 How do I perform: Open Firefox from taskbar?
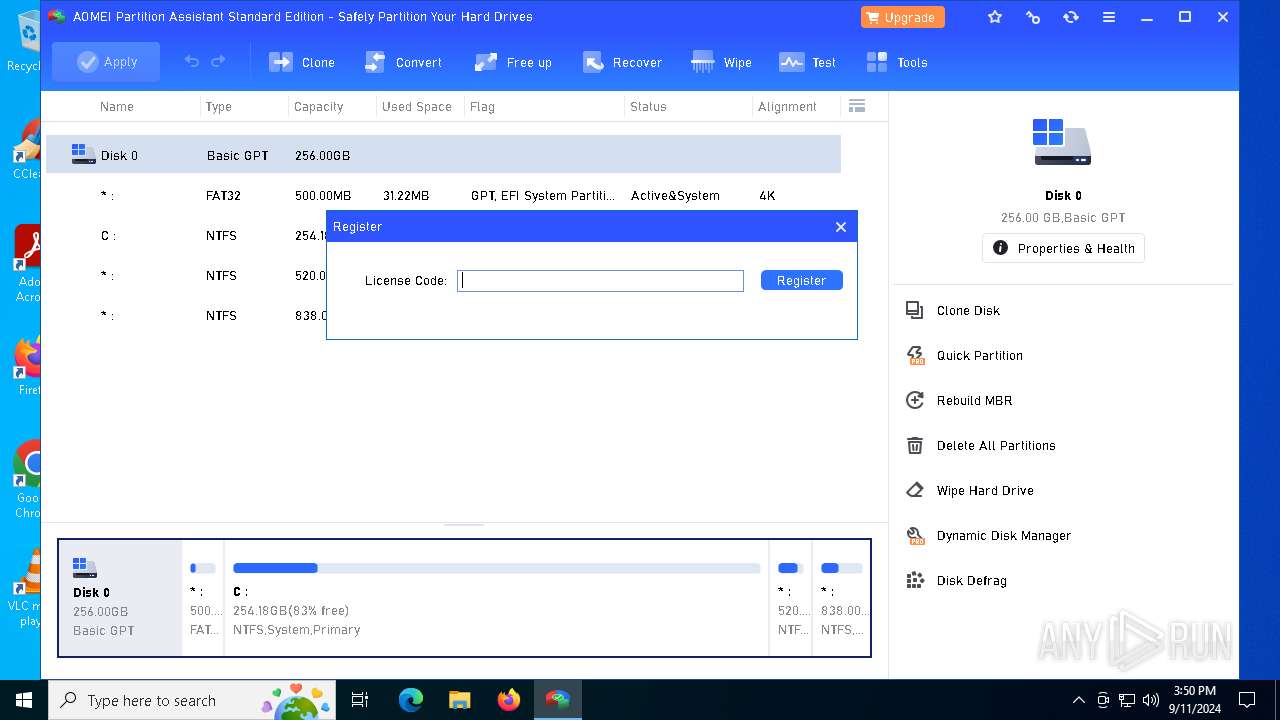pyautogui.click(x=508, y=700)
